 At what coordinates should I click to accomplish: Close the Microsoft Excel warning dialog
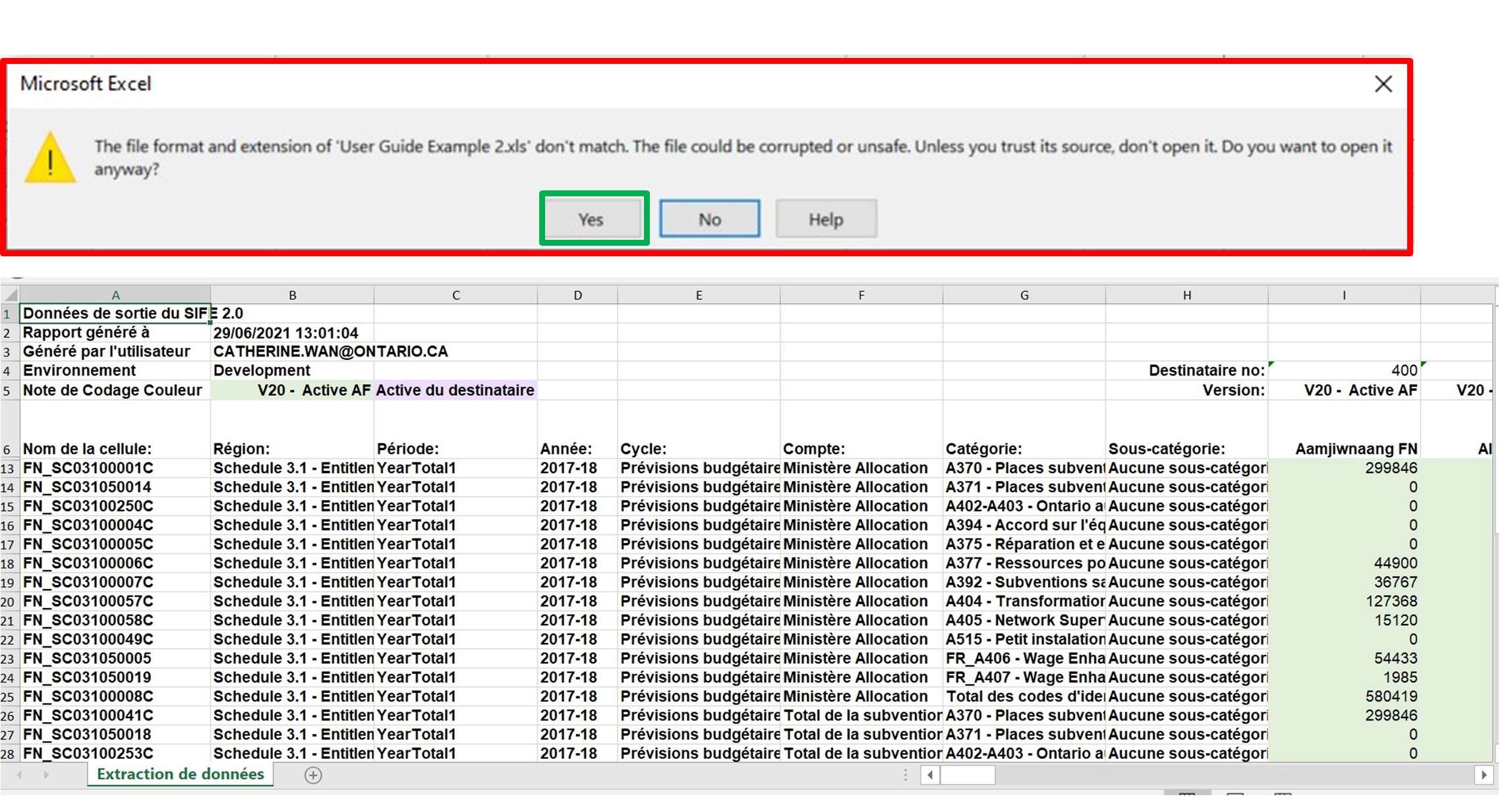pos(1383,84)
